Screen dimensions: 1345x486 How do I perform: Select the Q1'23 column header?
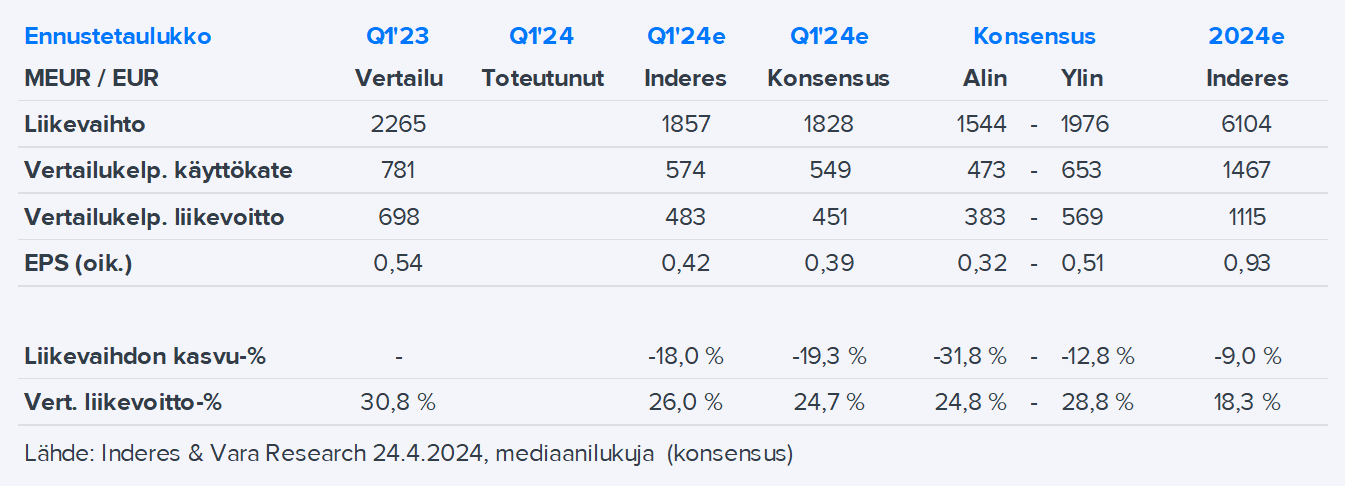(x=397, y=37)
